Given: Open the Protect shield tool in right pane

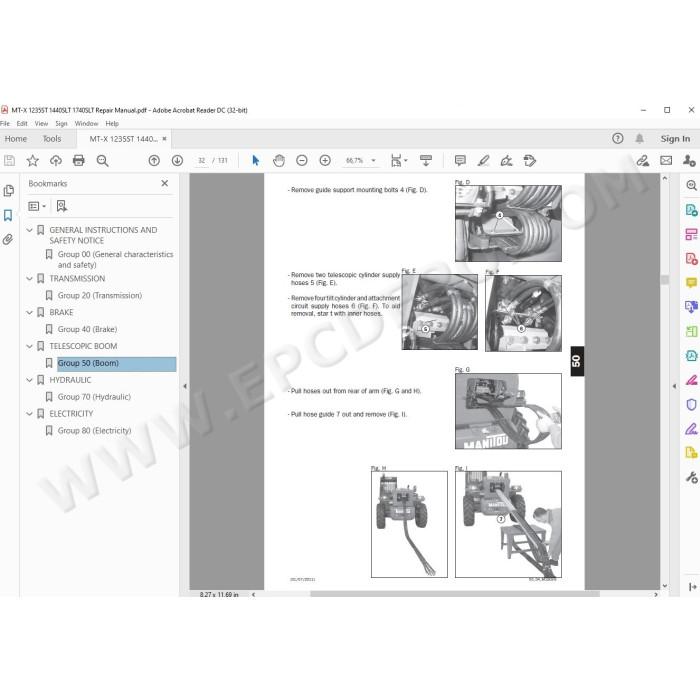Looking at the screenshot, I should point(691,404).
